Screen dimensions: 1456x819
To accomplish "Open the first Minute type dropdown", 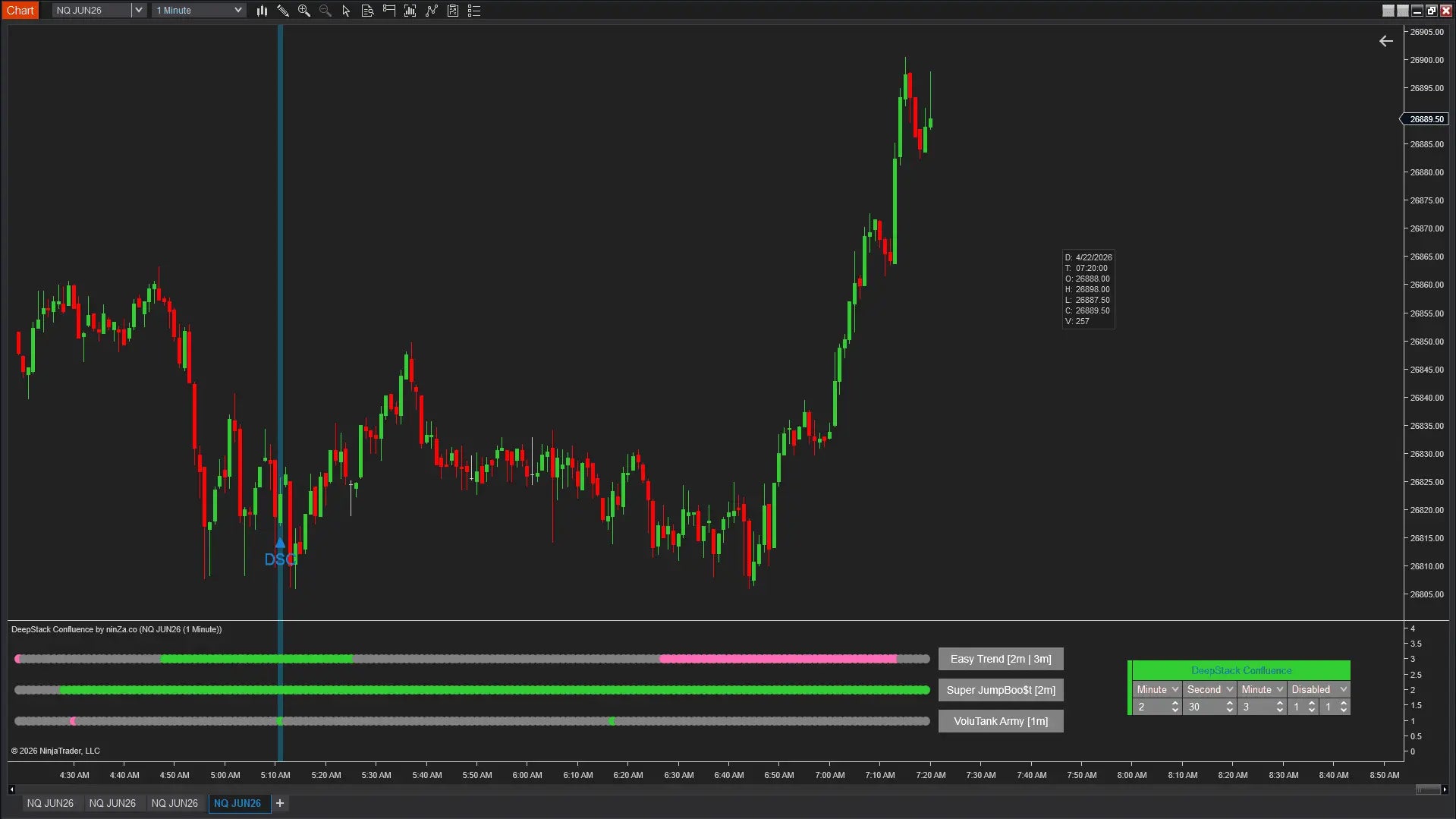I will 1157,689.
